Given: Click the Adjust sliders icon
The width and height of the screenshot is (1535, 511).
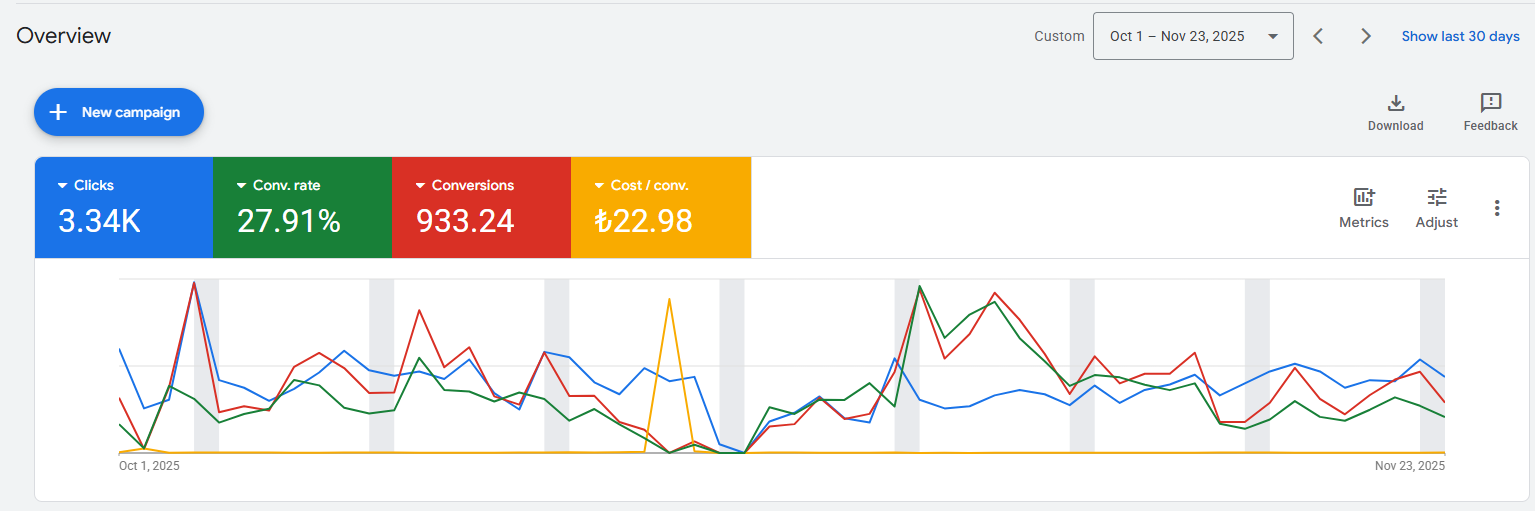Looking at the screenshot, I should click(x=1437, y=197).
